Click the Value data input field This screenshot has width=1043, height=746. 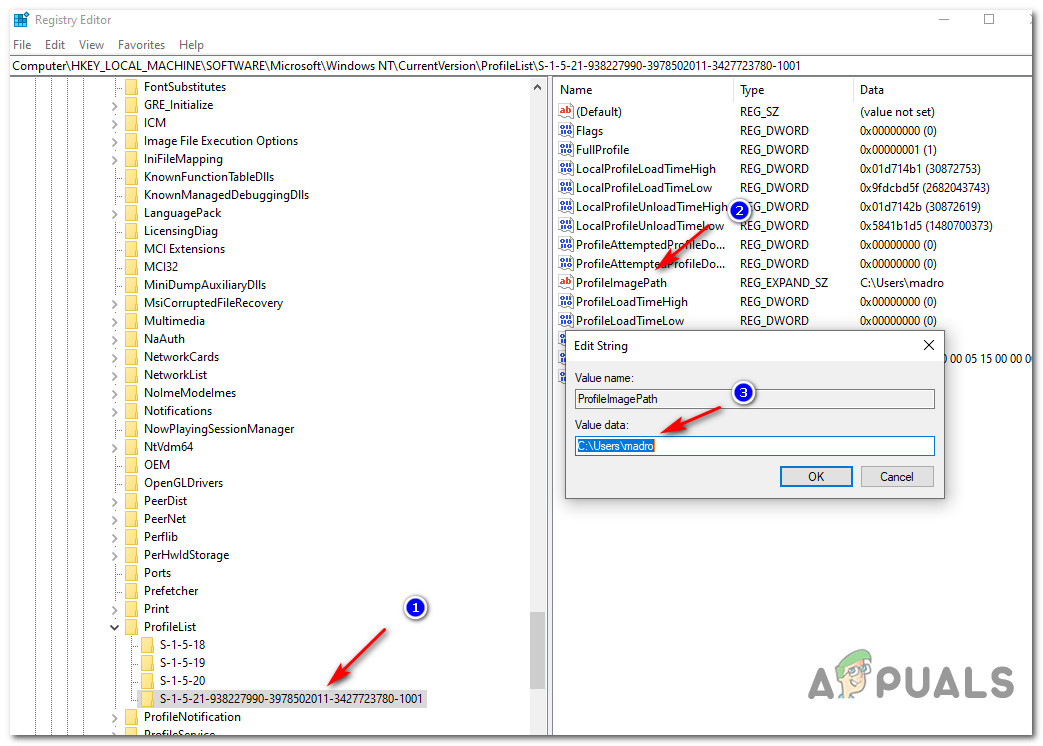(754, 445)
